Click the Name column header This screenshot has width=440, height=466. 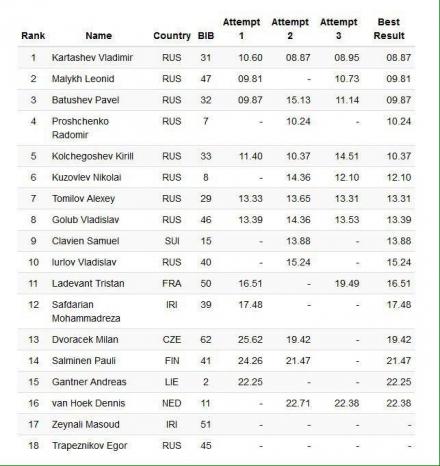(99, 36)
